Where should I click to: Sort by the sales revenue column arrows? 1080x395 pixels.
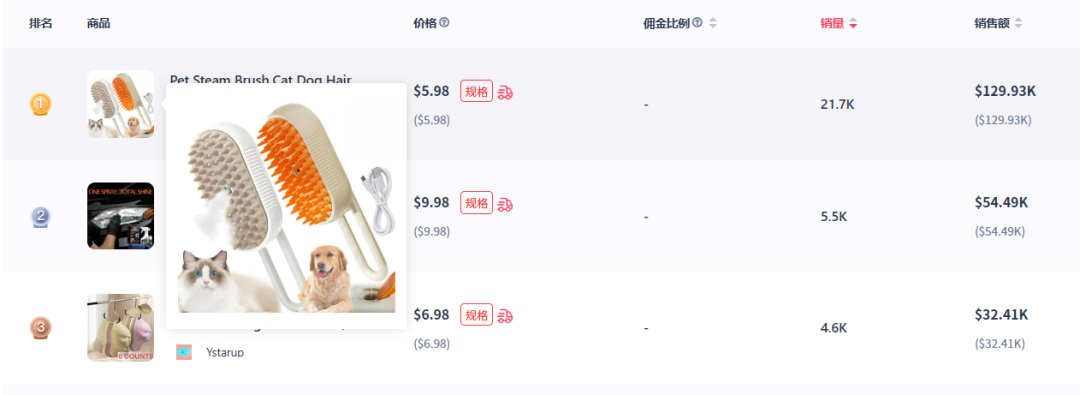tap(1018, 23)
